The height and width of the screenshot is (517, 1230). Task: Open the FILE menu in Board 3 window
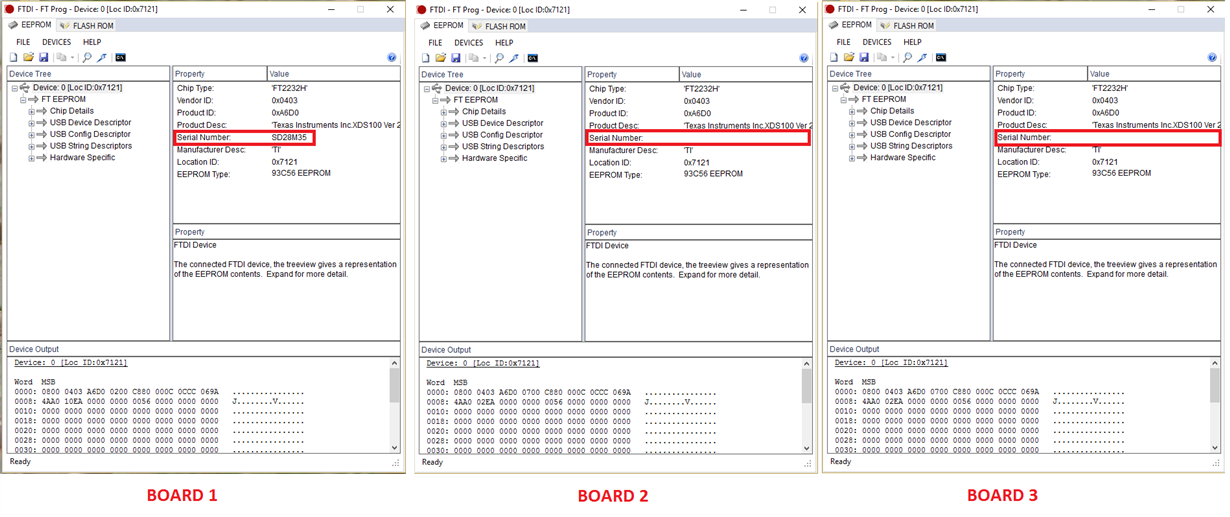point(842,42)
